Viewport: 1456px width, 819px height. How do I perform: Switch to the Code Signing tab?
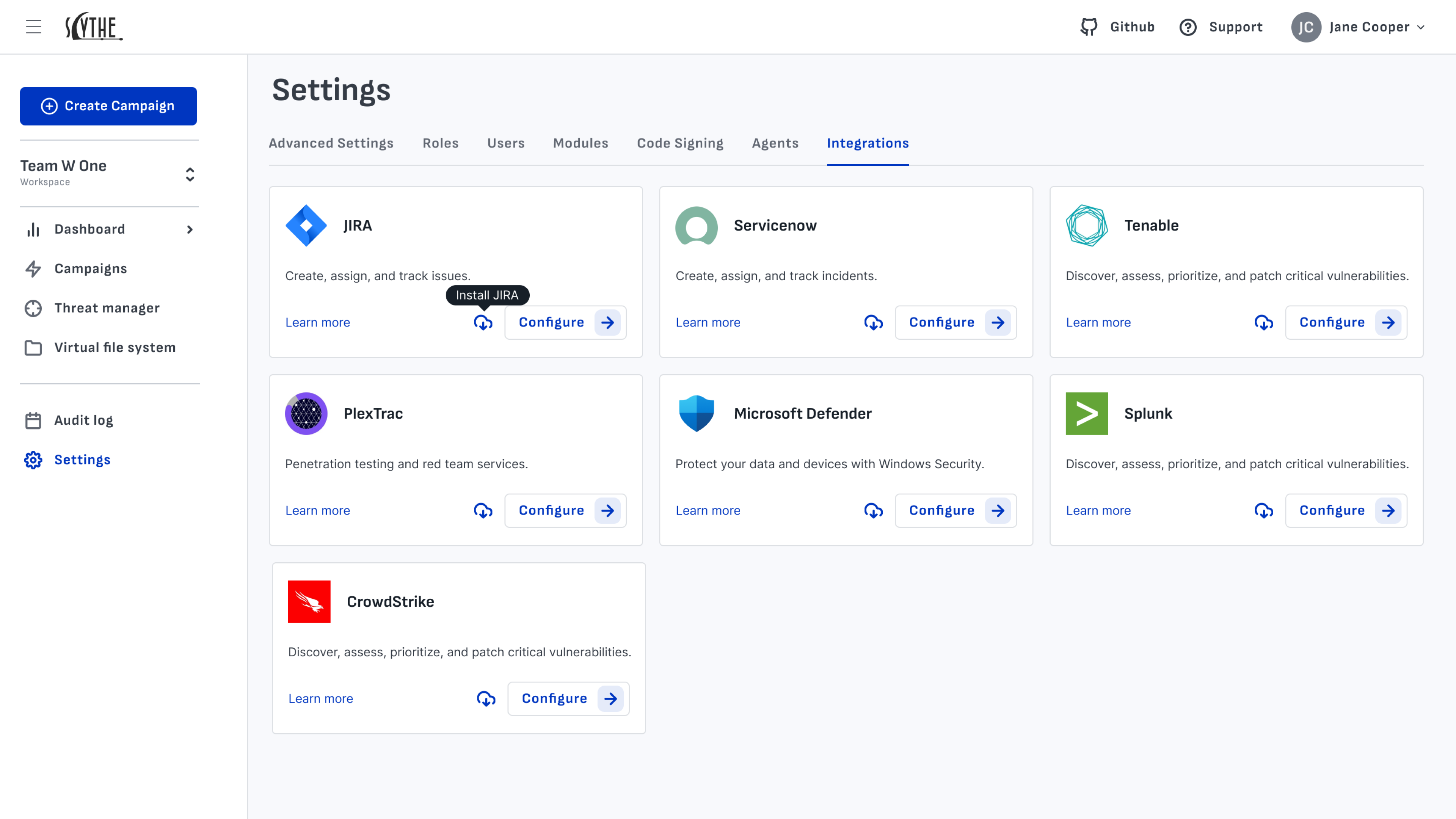click(679, 144)
